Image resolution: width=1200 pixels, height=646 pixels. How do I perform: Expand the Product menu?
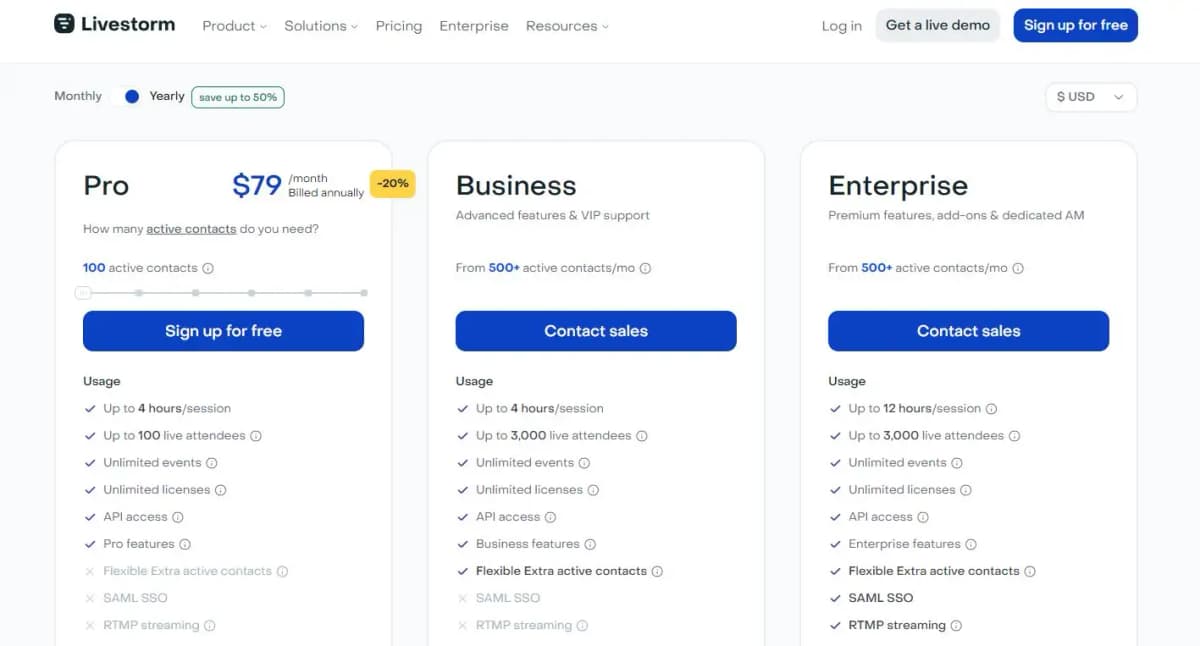click(234, 26)
